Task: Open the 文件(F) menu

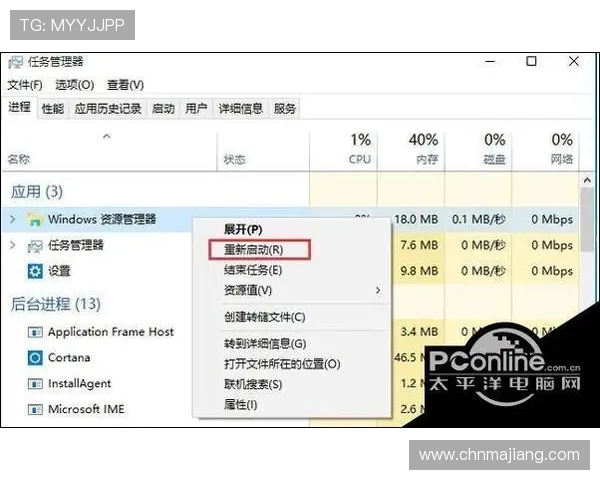Action: (x=25, y=85)
